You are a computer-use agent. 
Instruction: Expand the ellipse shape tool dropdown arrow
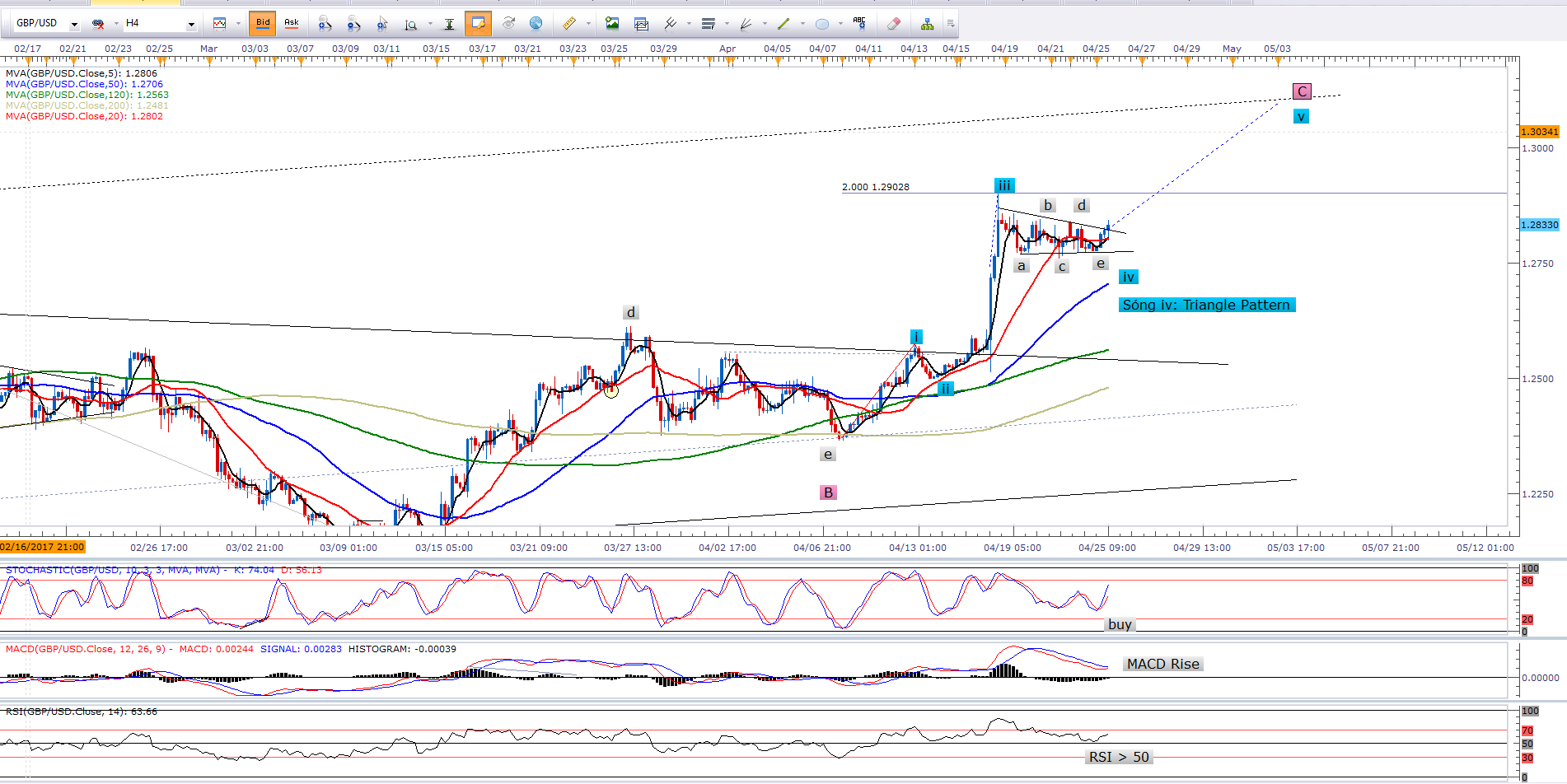(840, 24)
